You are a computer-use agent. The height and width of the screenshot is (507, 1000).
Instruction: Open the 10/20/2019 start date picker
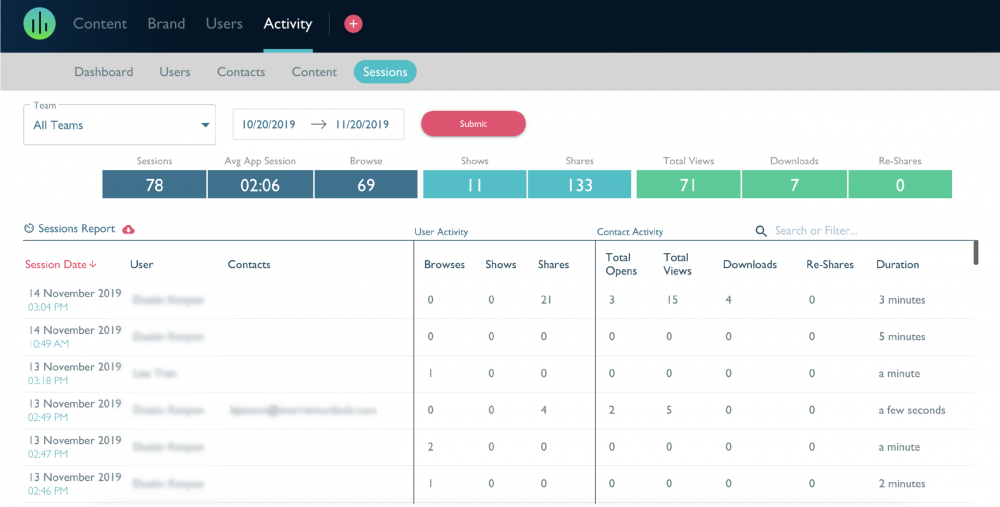268,124
